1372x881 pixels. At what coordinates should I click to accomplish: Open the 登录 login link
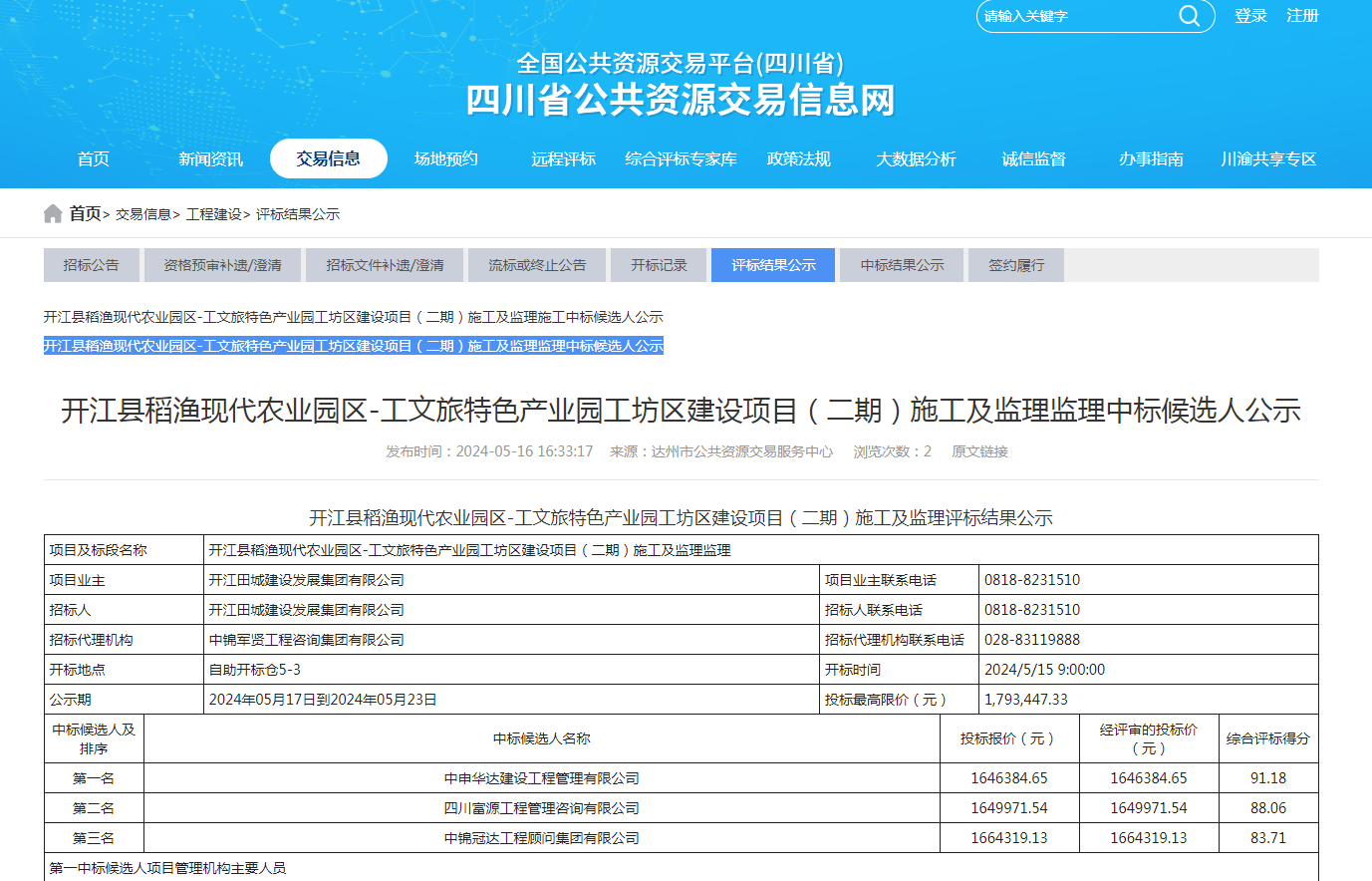click(1250, 16)
